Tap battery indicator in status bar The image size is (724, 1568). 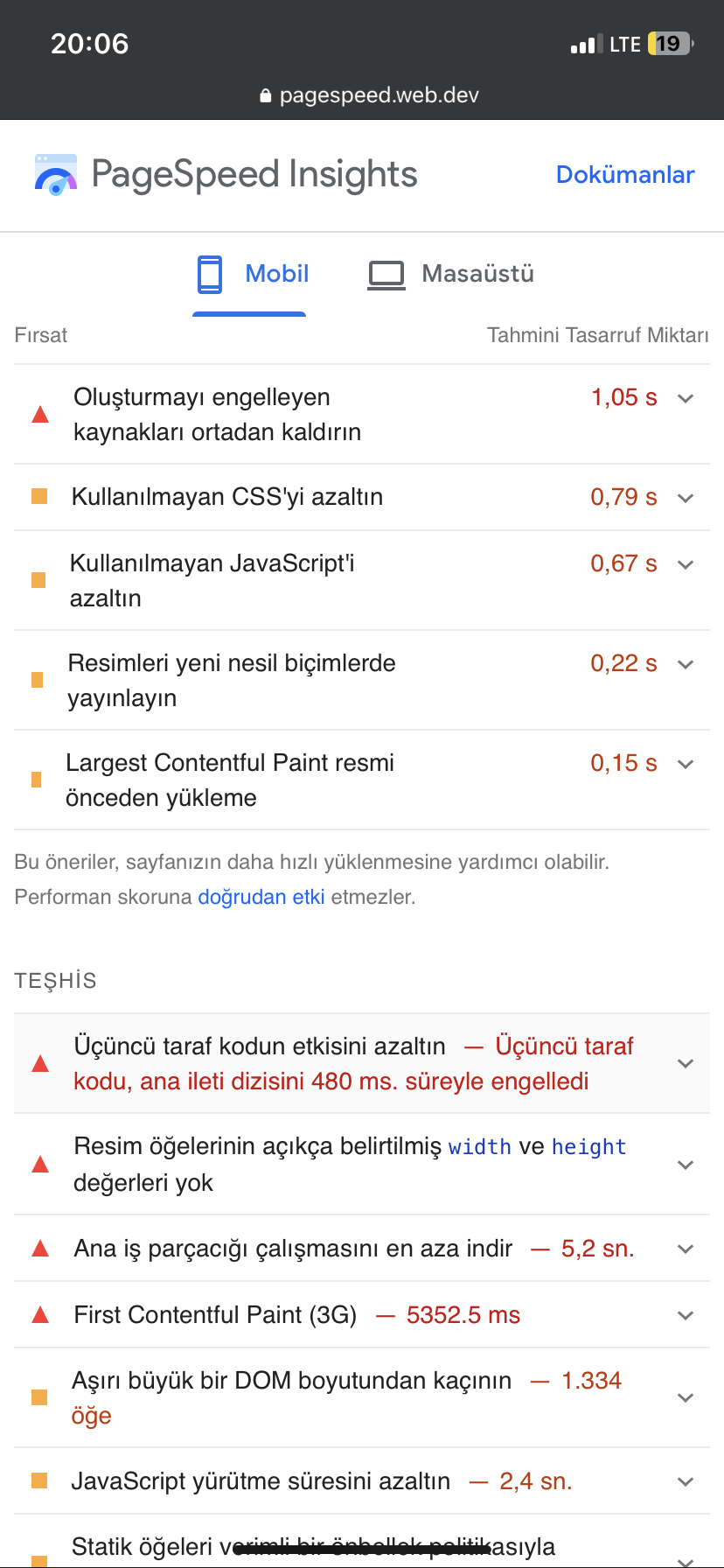click(670, 44)
